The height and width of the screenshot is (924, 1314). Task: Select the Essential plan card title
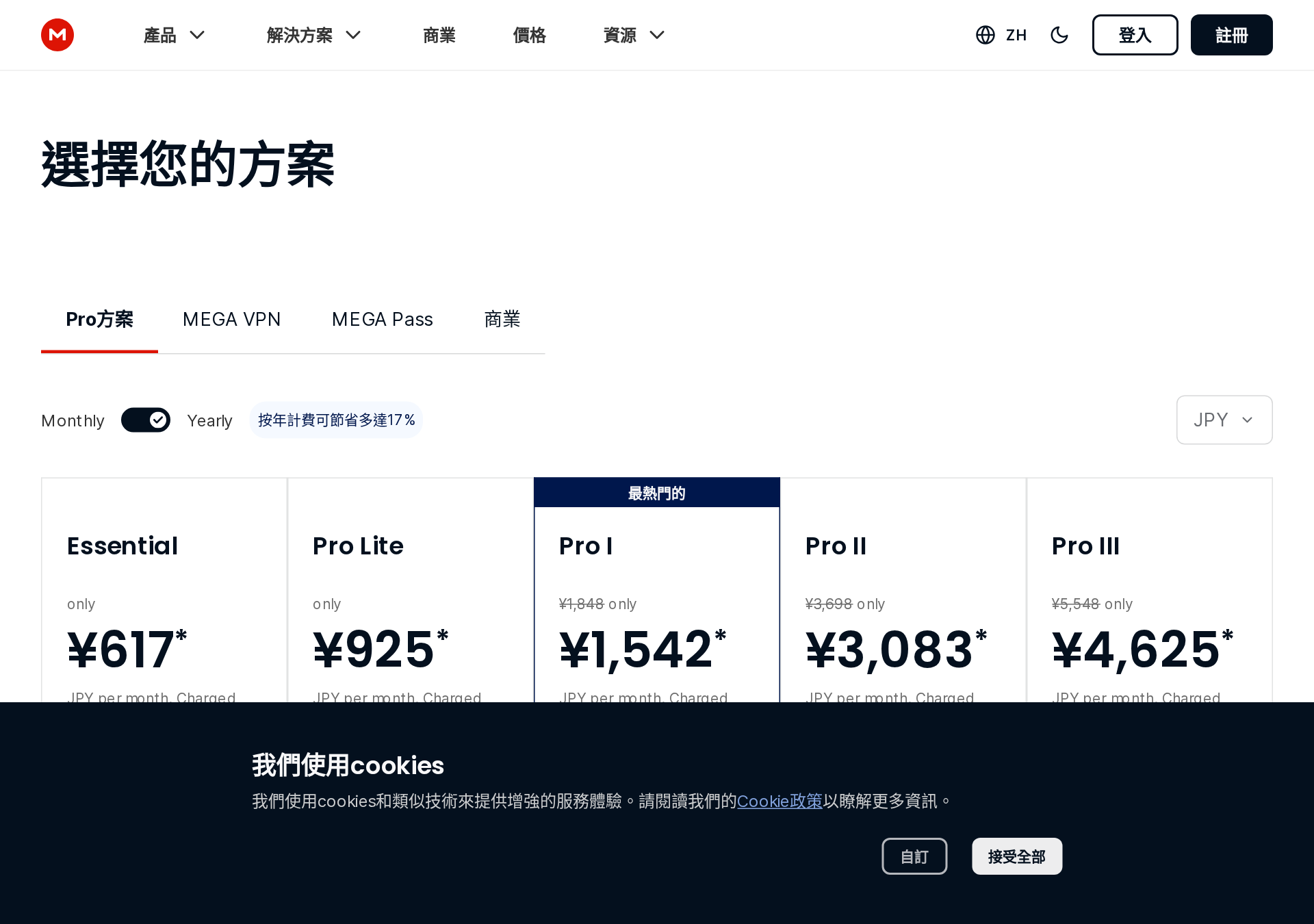click(x=123, y=546)
